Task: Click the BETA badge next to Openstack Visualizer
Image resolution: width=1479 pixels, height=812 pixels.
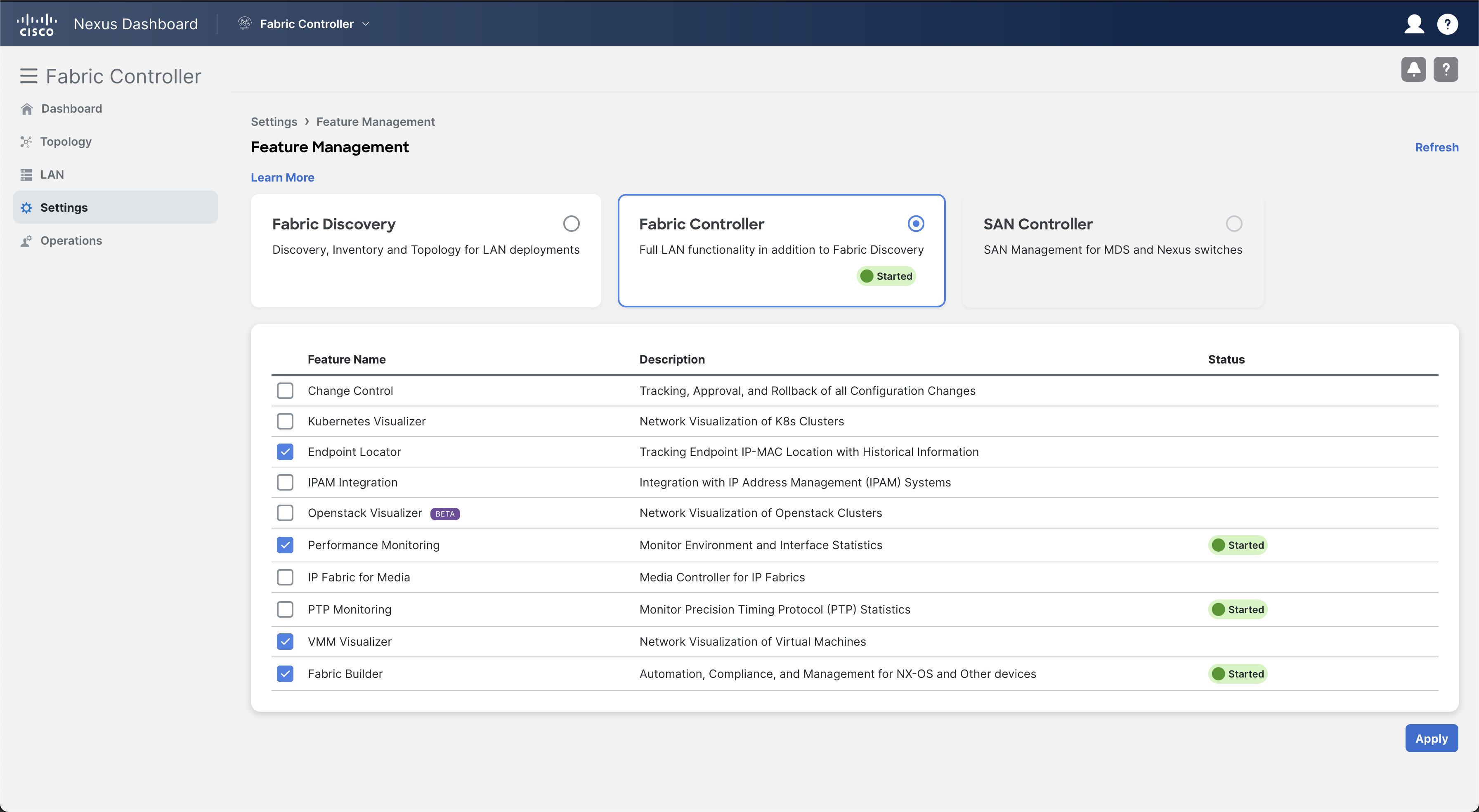Action: pos(444,514)
